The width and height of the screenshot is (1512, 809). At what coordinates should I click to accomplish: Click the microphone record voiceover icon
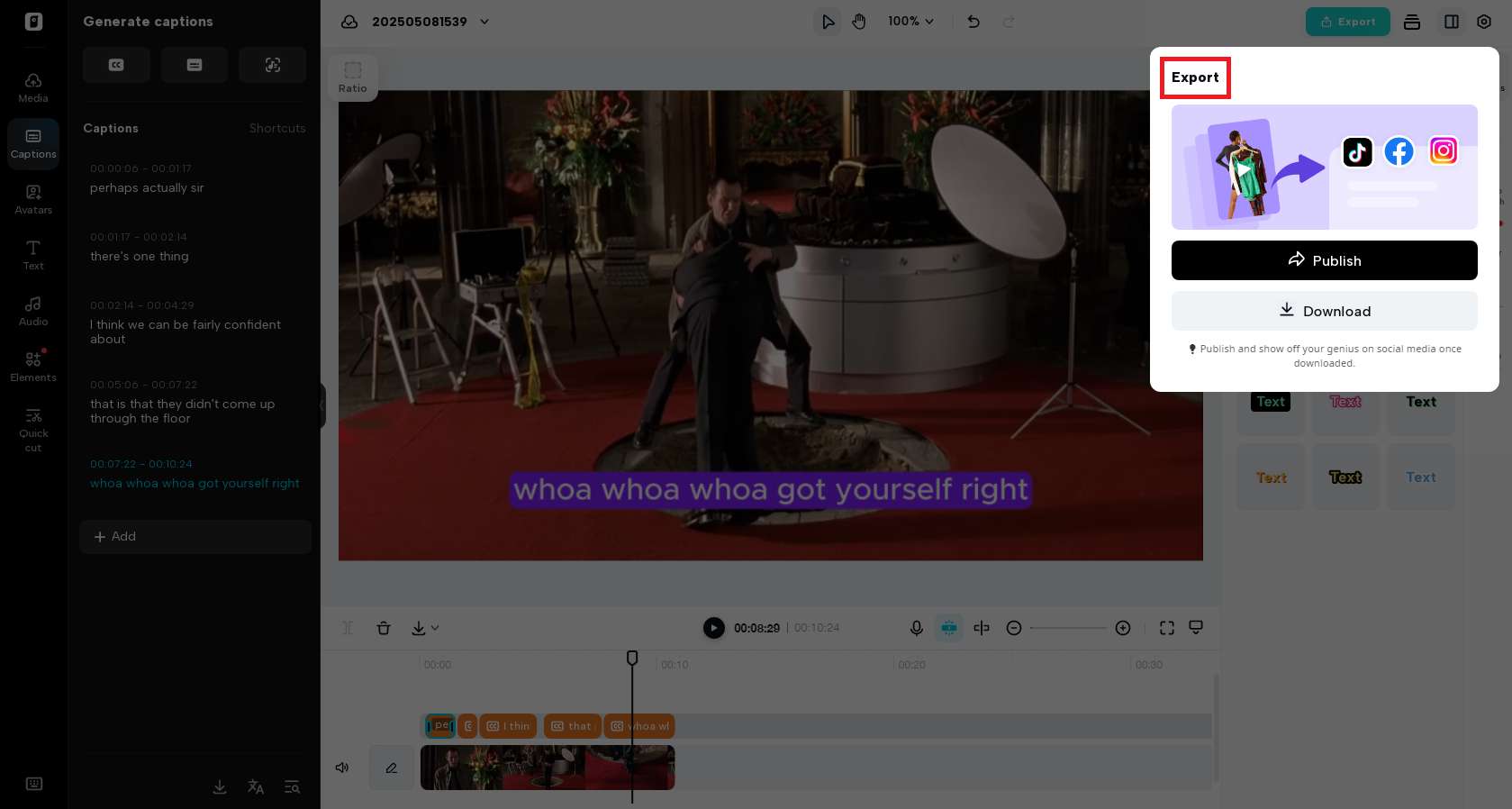point(916,628)
